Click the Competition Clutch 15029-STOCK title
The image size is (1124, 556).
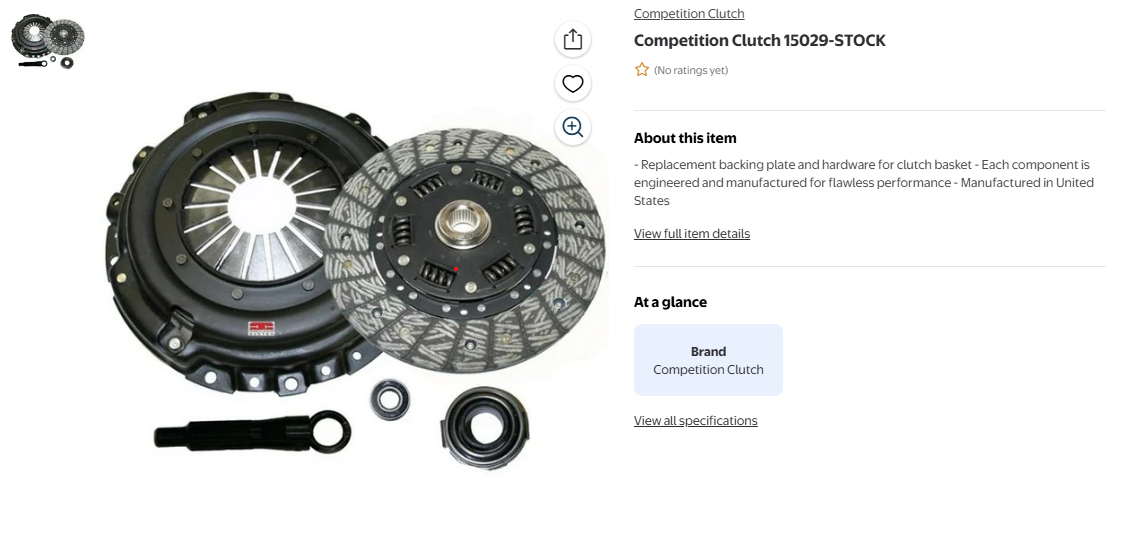(759, 40)
